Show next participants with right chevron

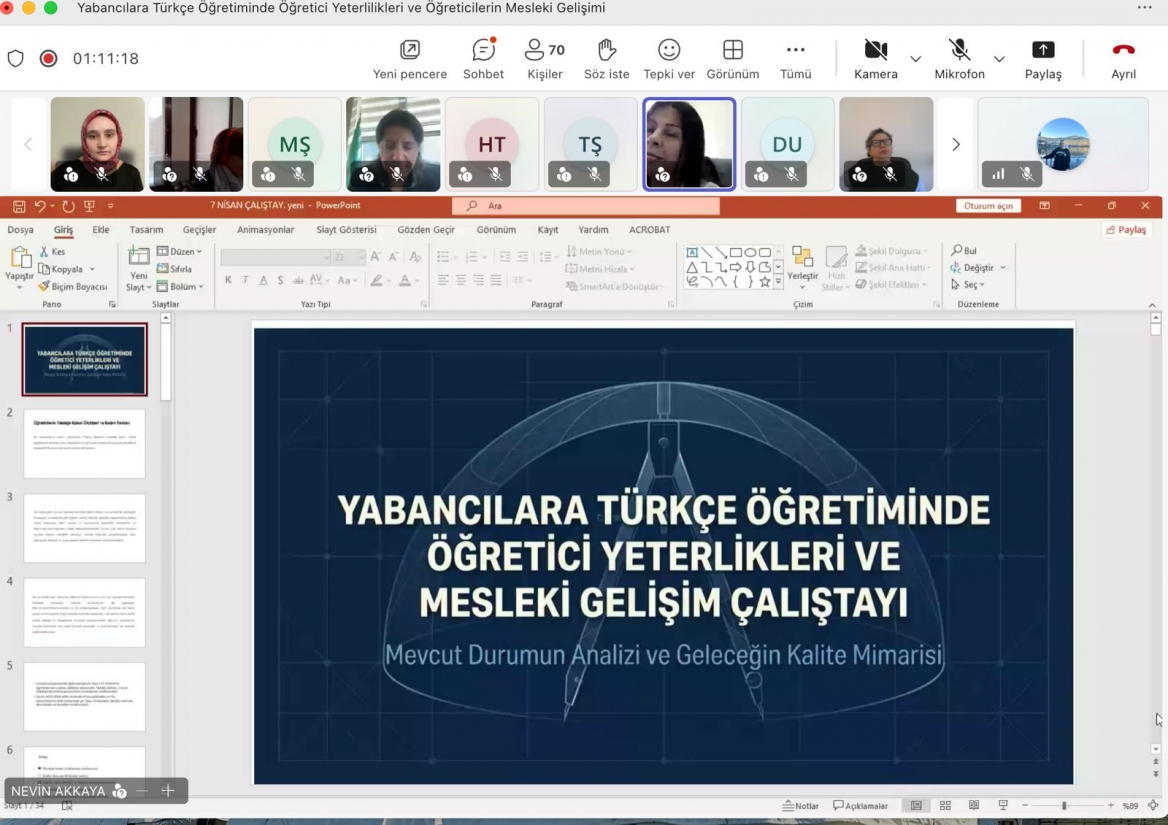pyautogui.click(x=956, y=144)
